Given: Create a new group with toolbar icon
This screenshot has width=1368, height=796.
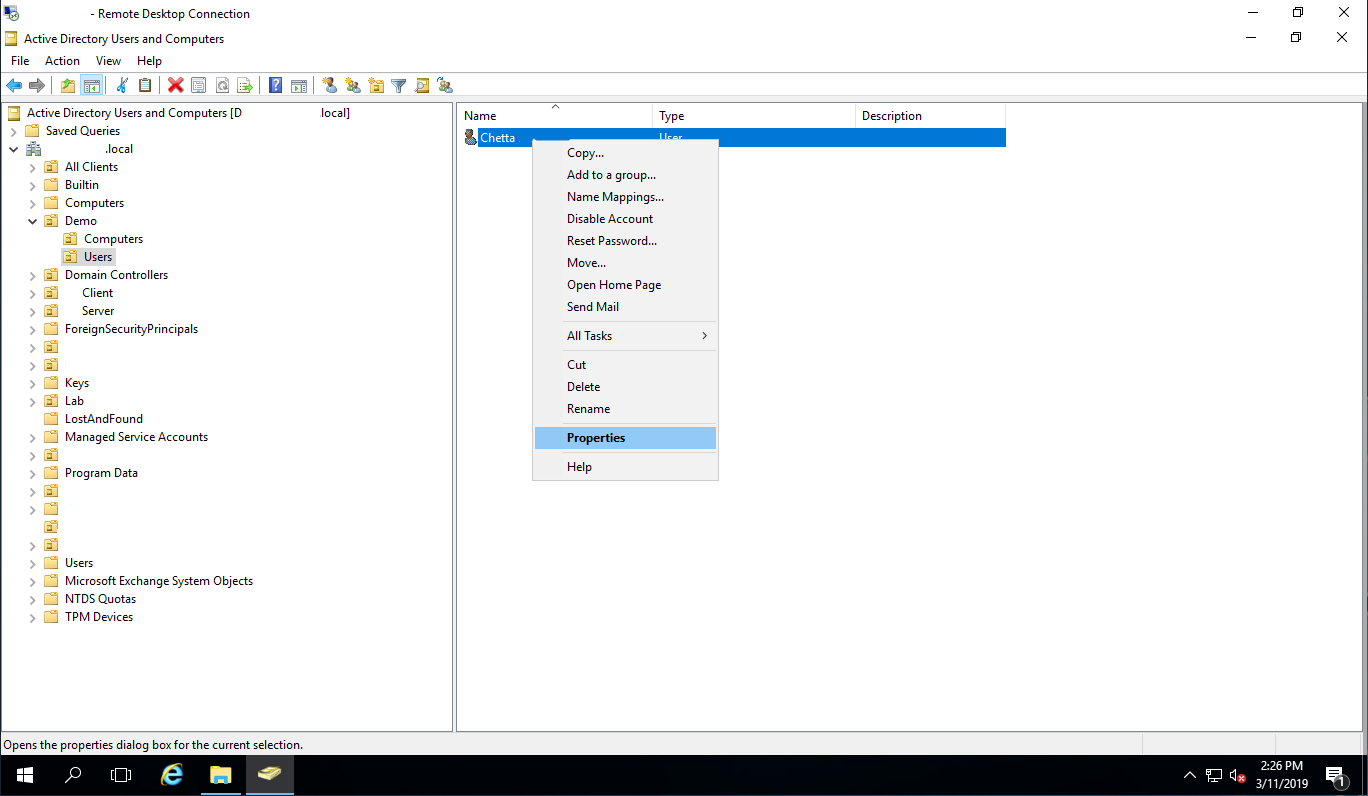Looking at the screenshot, I should (x=352, y=86).
